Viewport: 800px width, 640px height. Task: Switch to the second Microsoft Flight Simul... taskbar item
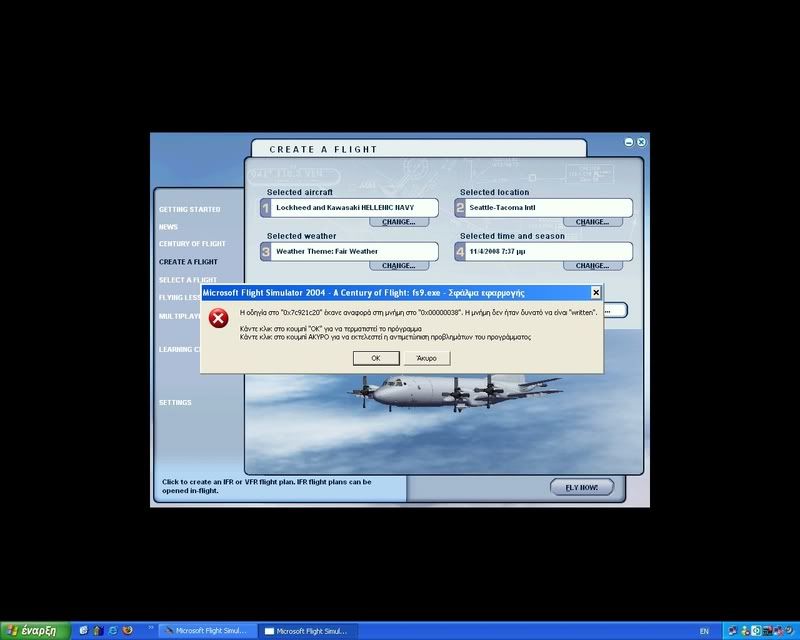[307, 631]
